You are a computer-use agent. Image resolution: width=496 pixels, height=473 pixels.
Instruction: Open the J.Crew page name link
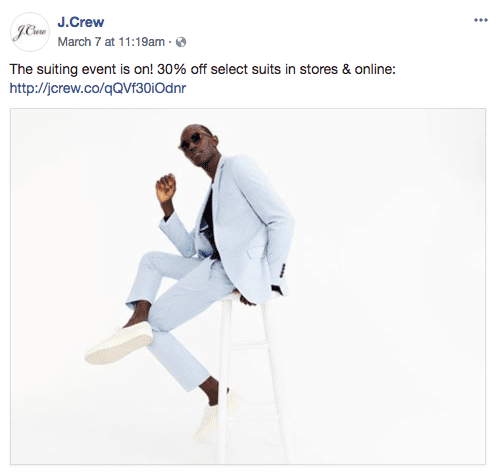pyautogui.click(x=81, y=22)
